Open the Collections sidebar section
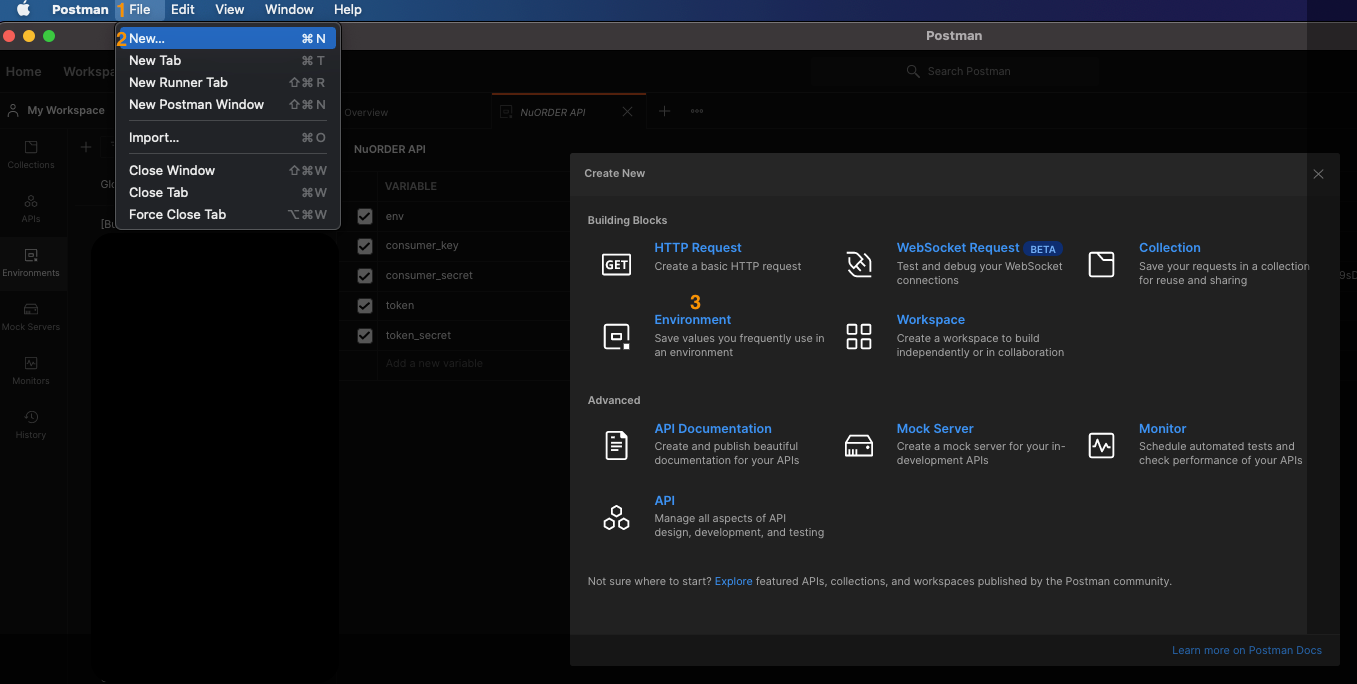Image resolution: width=1357 pixels, height=684 pixels. (31, 154)
